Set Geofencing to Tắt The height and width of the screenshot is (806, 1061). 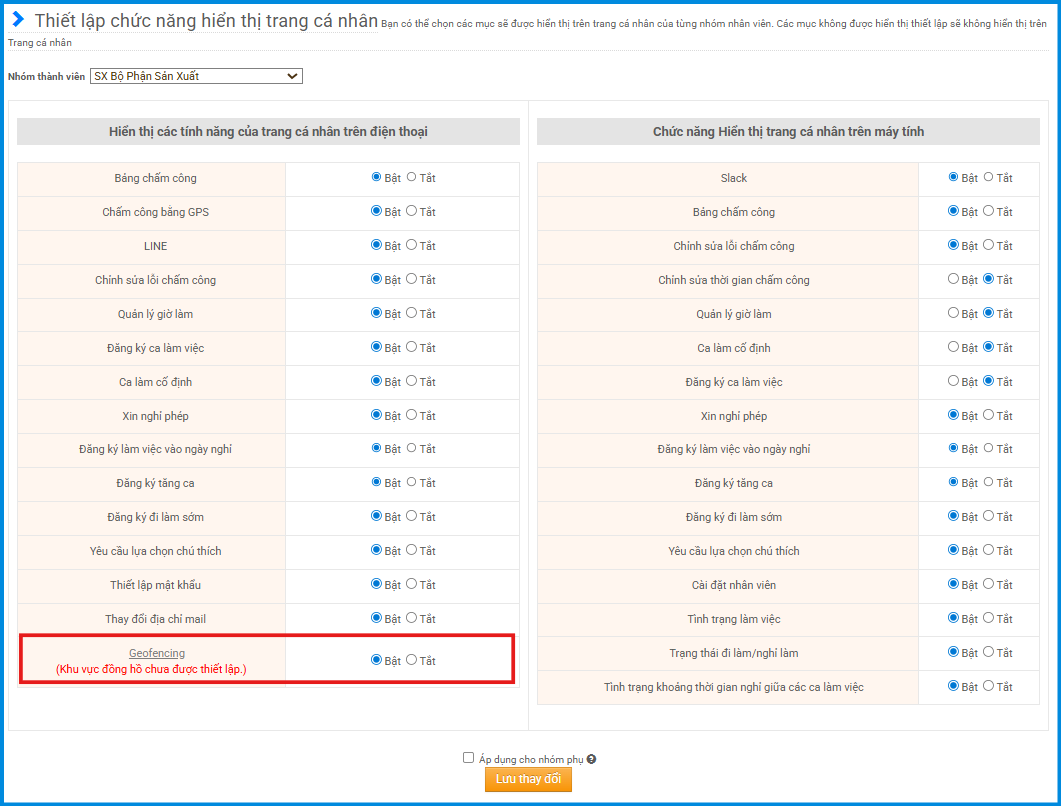[411, 660]
